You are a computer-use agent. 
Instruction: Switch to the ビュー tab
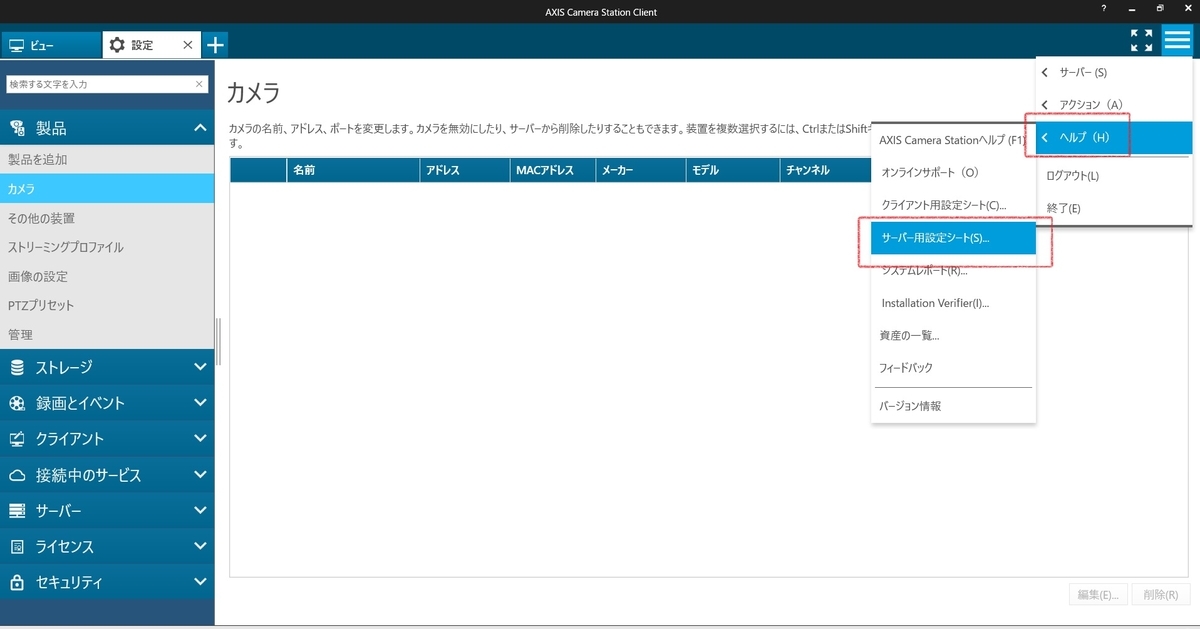pyautogui.click(x=51, y=45)
